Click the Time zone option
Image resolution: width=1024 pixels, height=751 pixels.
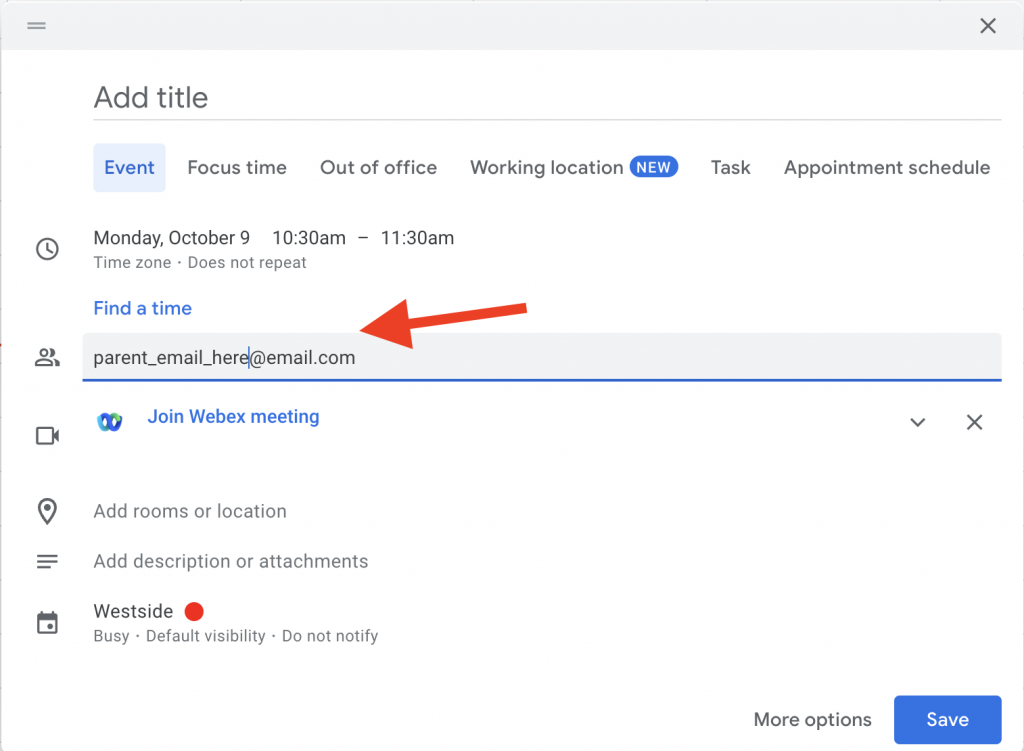click(x=132, y=263)
